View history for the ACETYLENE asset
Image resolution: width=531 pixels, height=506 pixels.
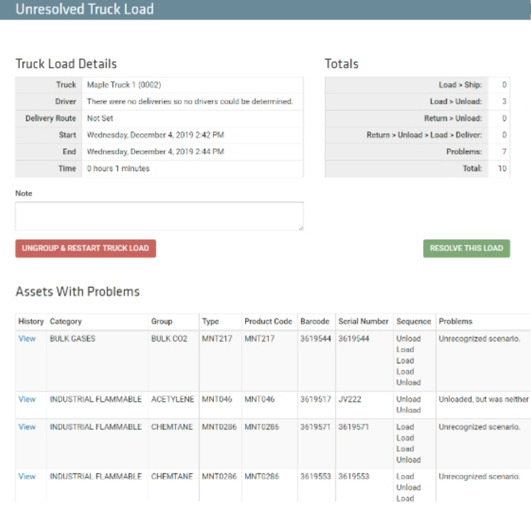click(x=27, y=399)
